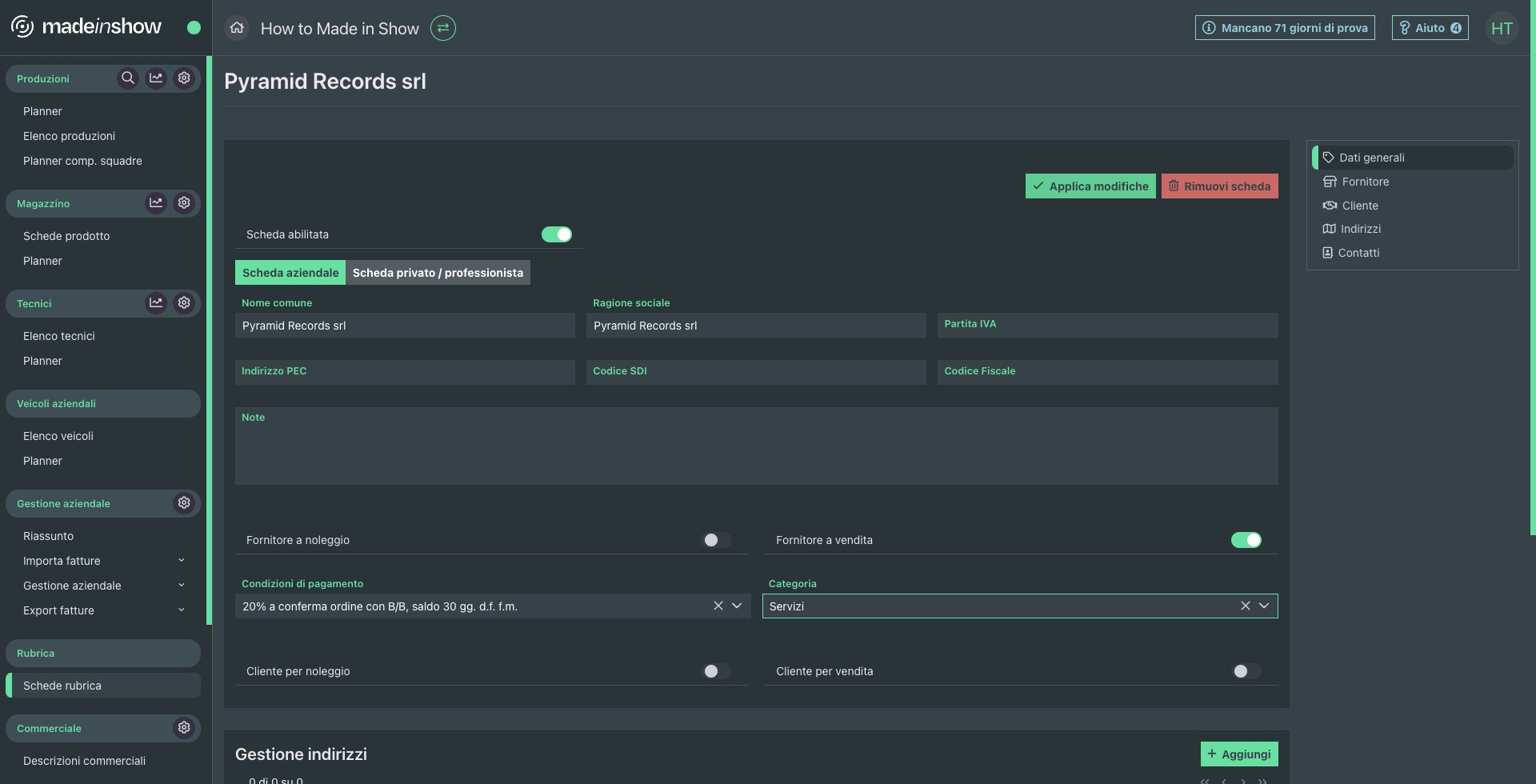Jump to Dati generali section

[1413, 158]
